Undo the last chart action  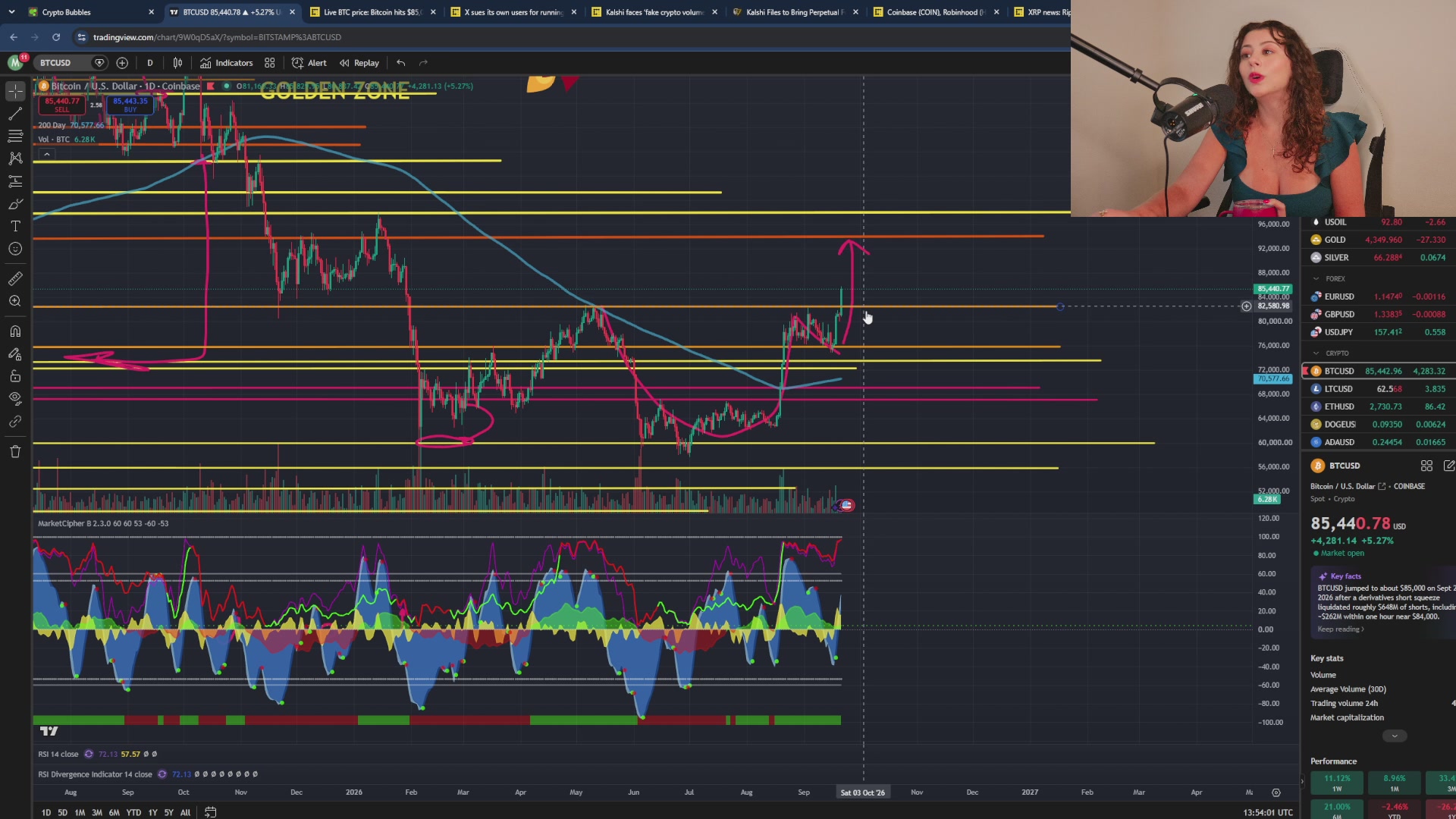click(x=401, y=63)
